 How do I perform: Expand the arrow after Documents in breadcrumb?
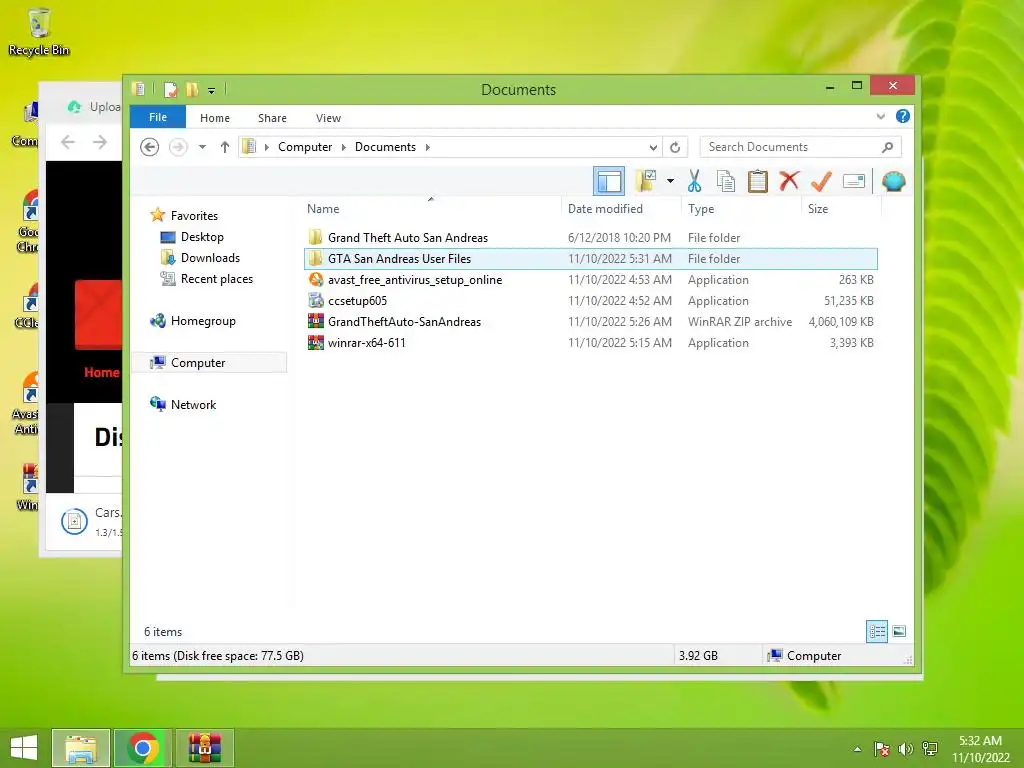tap(428, 147)
